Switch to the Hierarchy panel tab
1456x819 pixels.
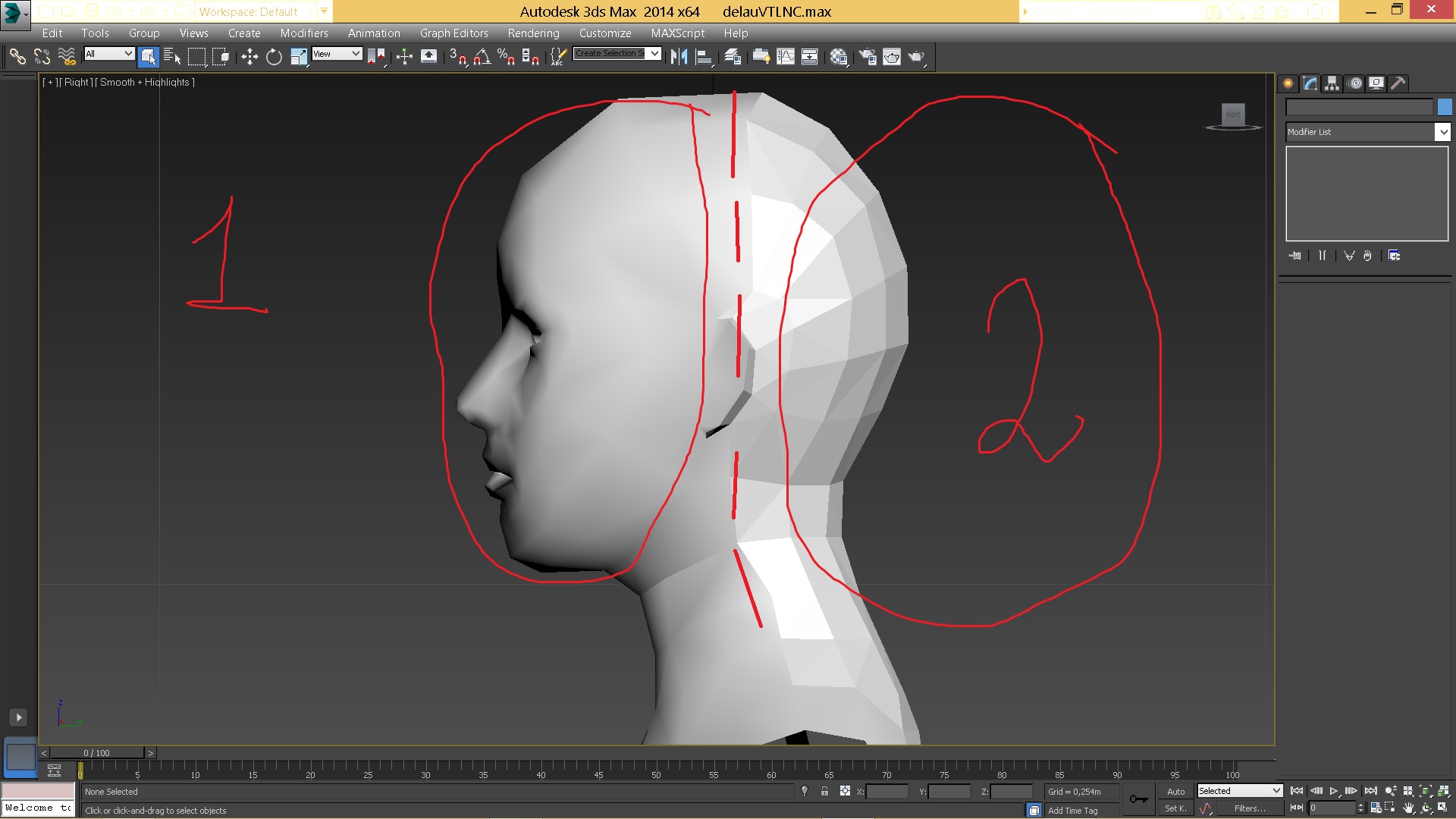[x=1332, y=83]
